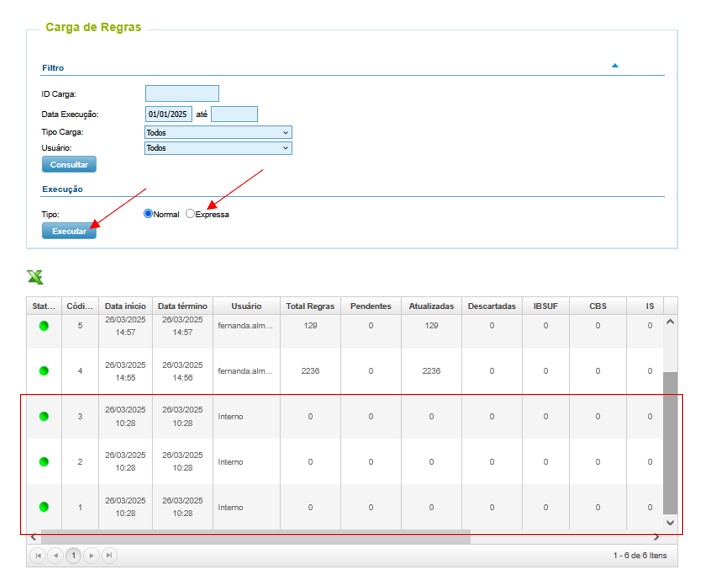Go to the next page of results
The width and height of the screenshot is (711, 577).
(92, 555)
